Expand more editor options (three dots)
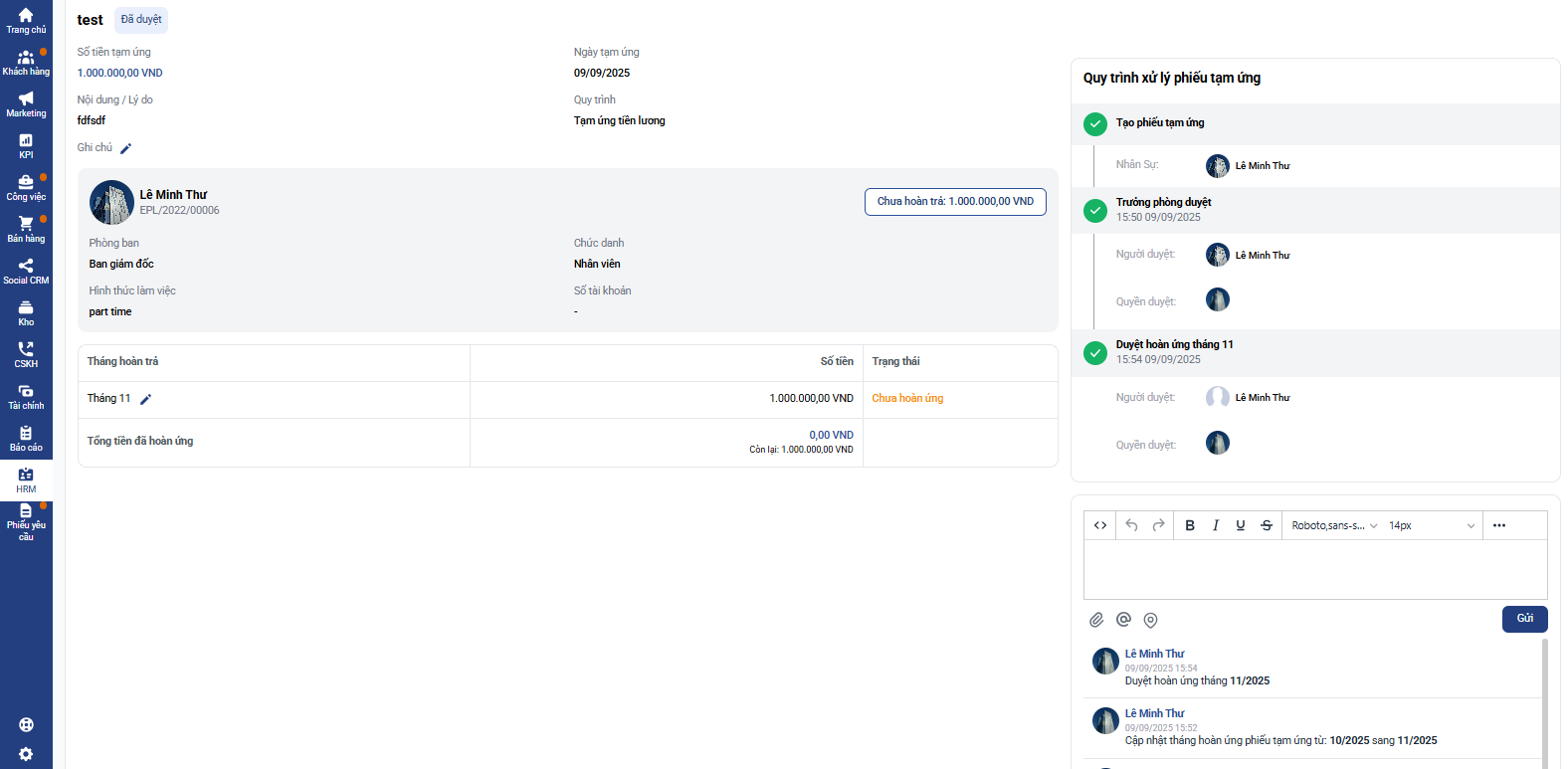The height and width of the screenshot is (769, 1568). click(1499, 525)
